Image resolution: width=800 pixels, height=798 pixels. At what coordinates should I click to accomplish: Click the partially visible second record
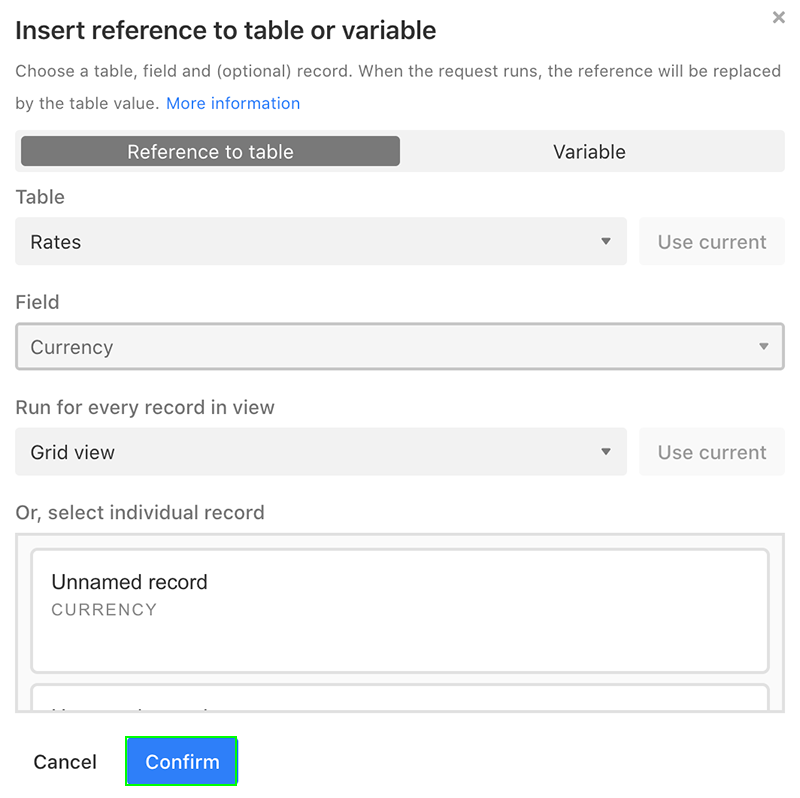[400, 695]
